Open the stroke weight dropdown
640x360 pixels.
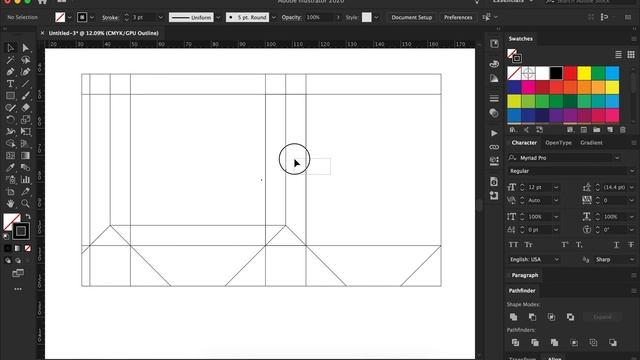point(160,18)
